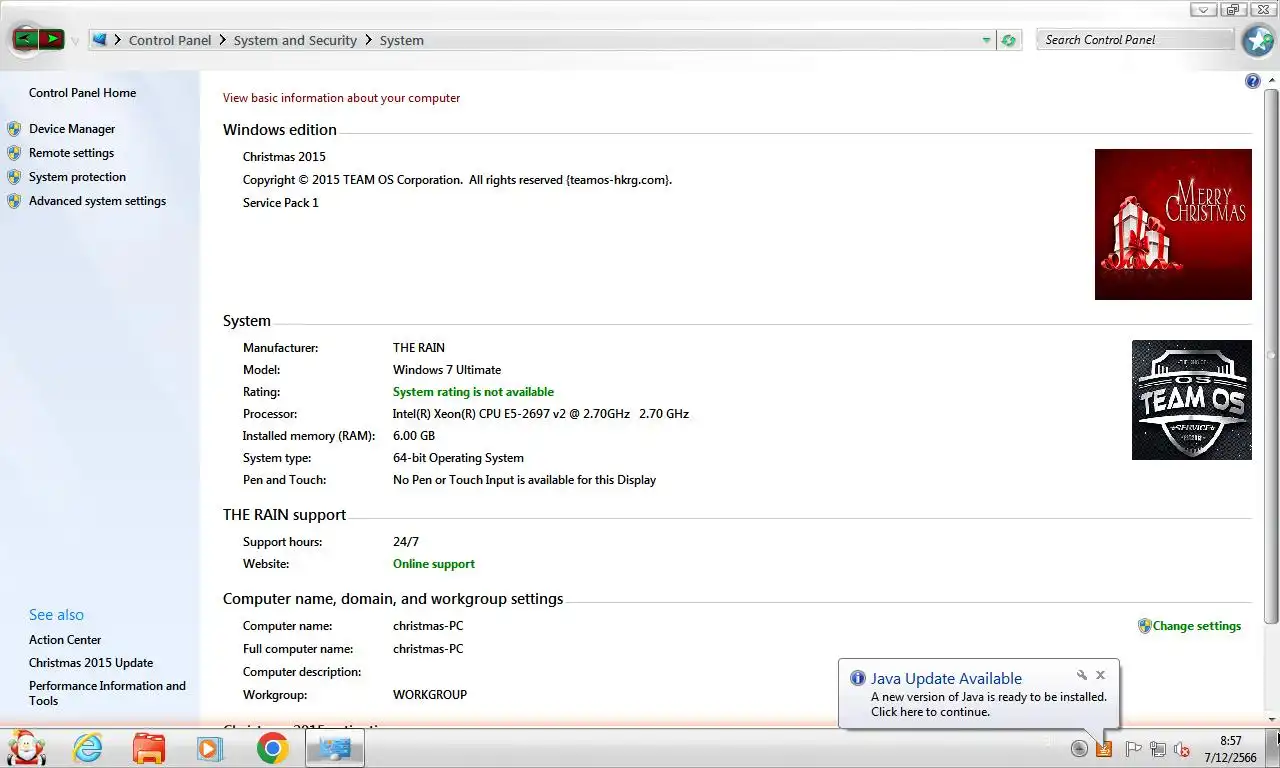The width and height of the screenshot is (1280, 768).
Task: Click 'System rating is not available' link
Action: (473, 392)
